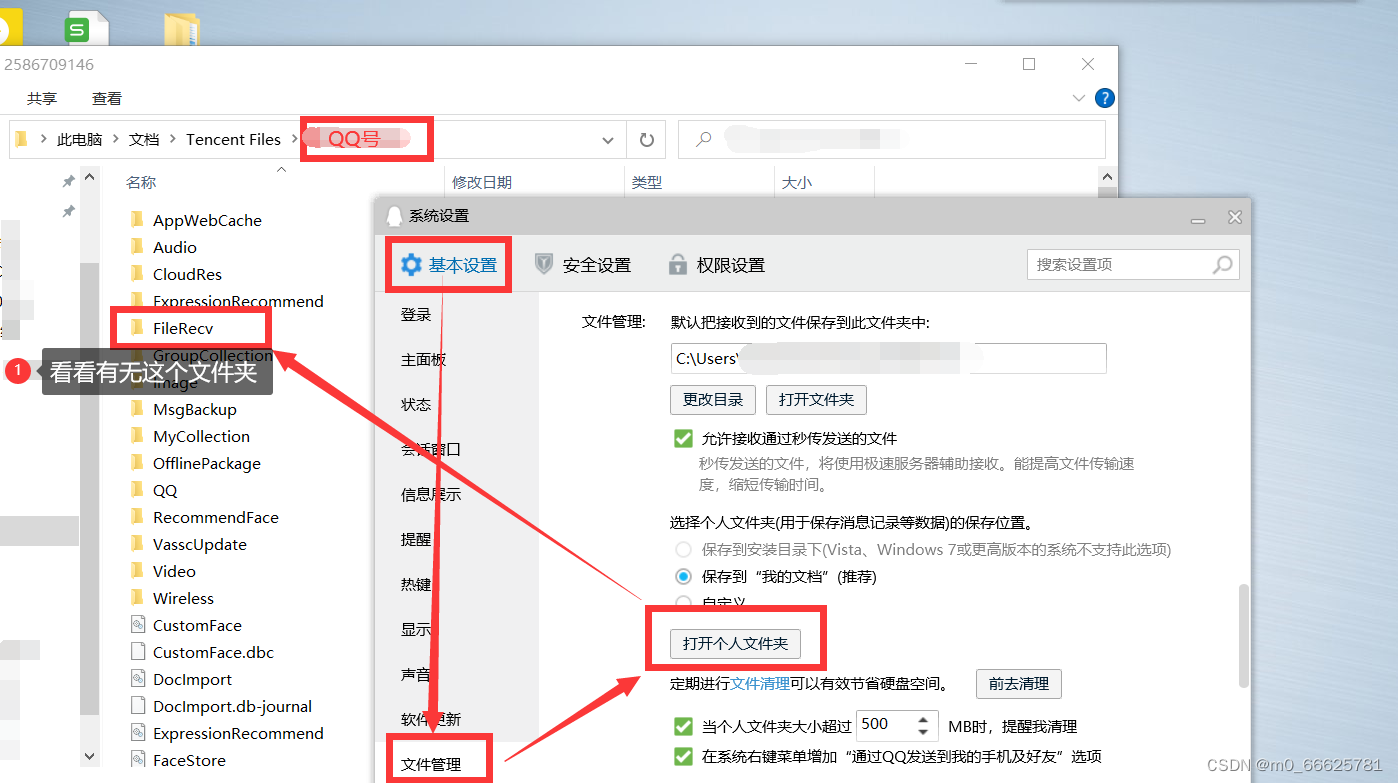1398x783 pixels.
Task: Select 状态 in settings sidebar
Action: coord(416,405)
